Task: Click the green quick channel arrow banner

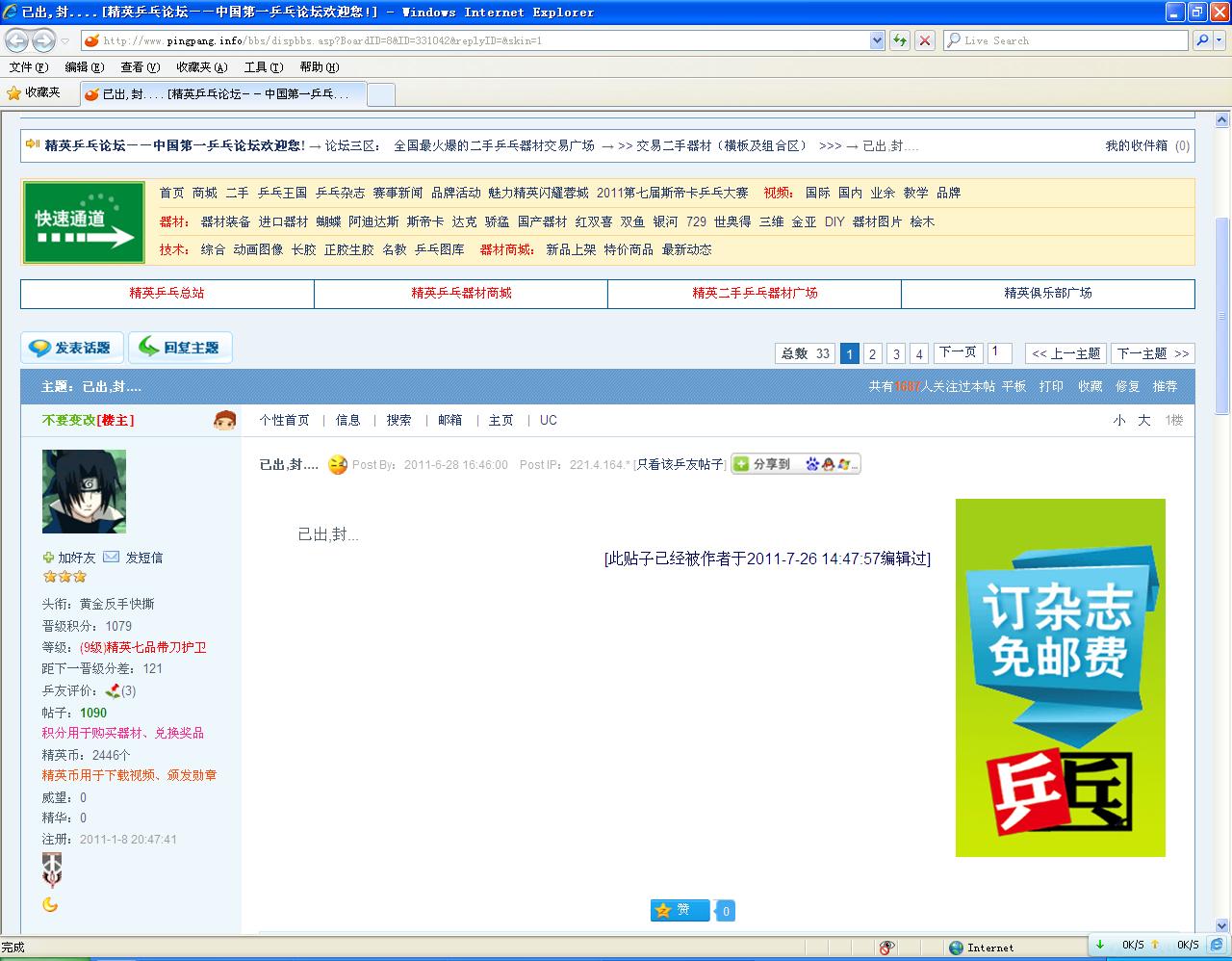Action: [84, 222]
